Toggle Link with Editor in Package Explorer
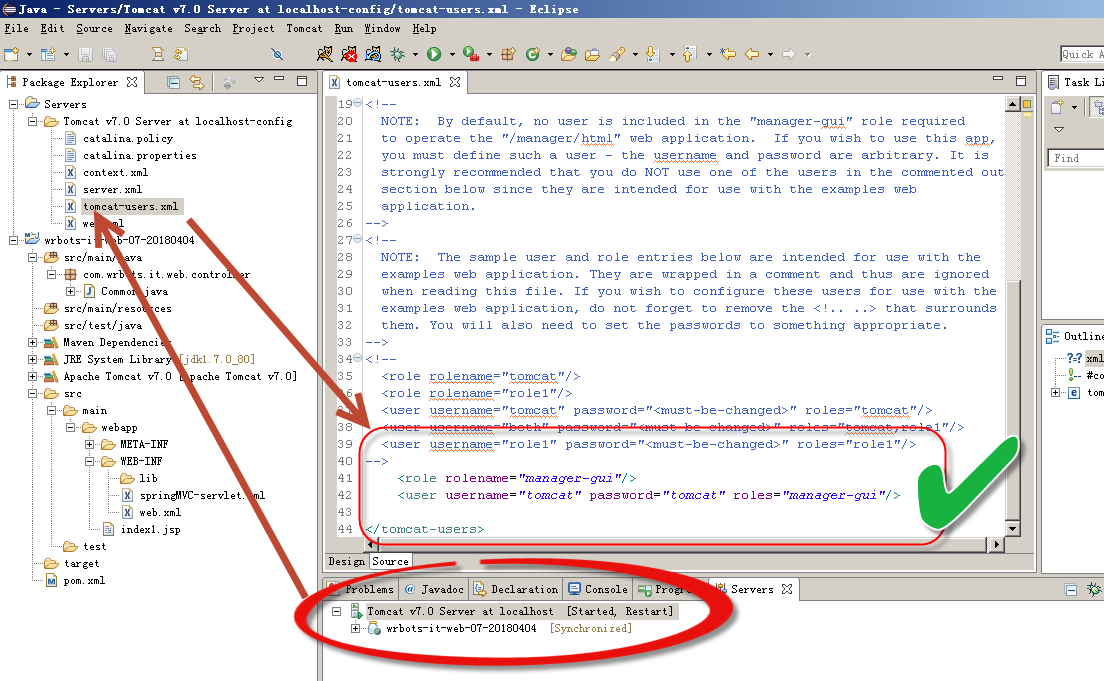Image resolution: width=1104 pixels, height=681 pixels. [197, 82]
